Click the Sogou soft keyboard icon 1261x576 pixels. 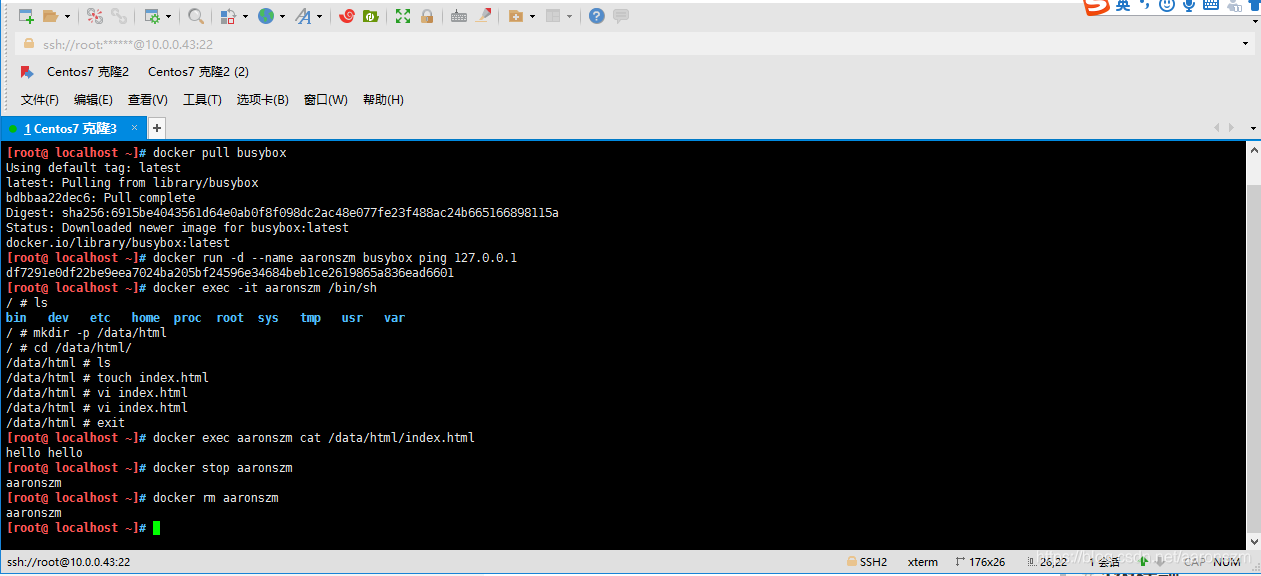tap(1212, 6)
